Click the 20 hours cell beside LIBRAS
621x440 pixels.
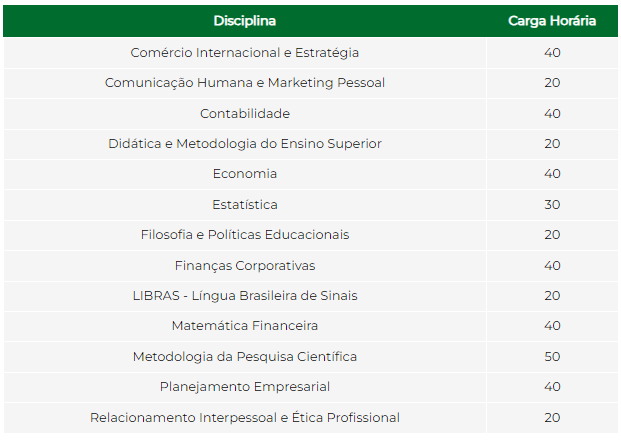pos(552,296)
